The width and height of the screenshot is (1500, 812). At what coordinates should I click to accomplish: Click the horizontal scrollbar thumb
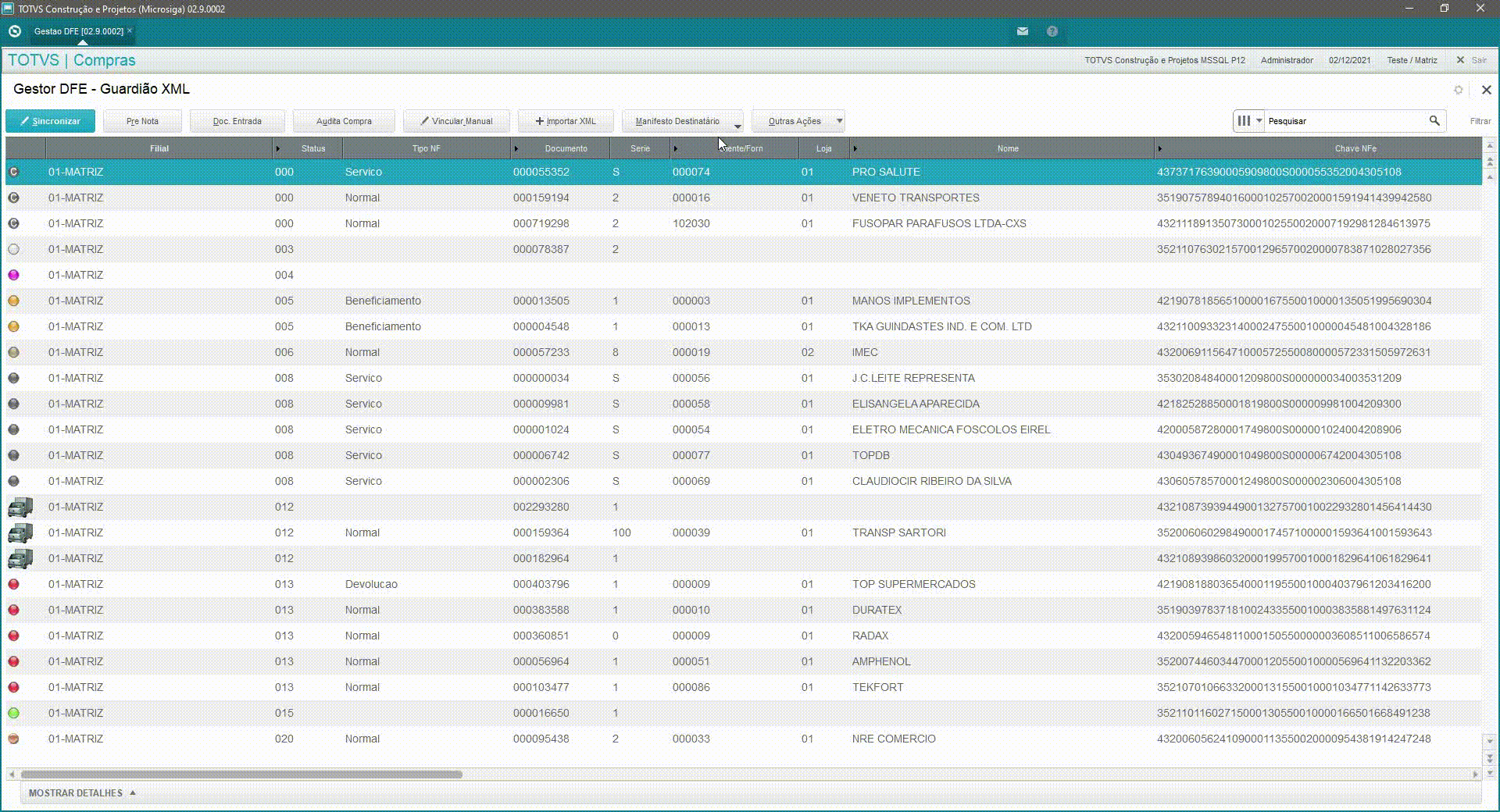click(241, 775)
